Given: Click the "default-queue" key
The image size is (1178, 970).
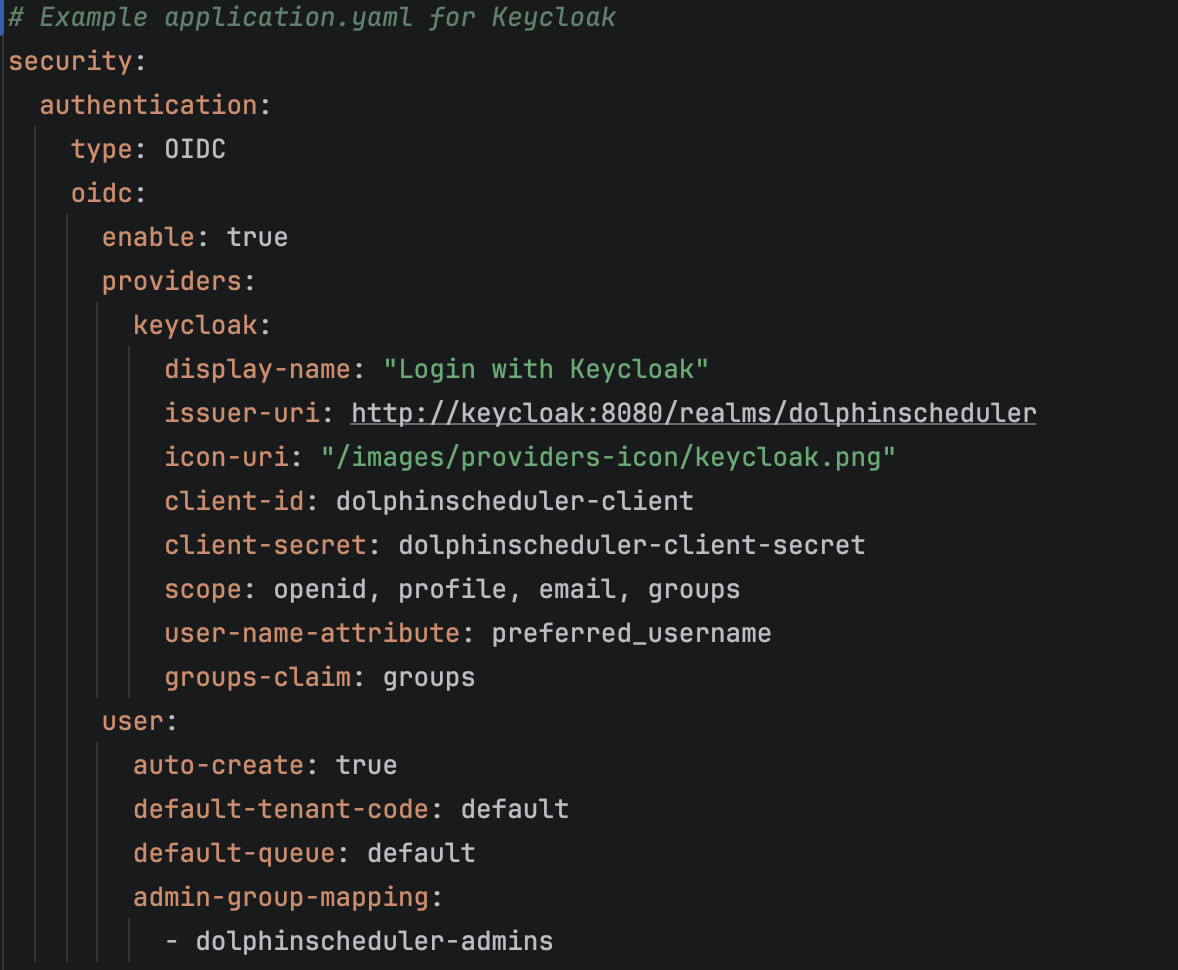Looking at the screenshot, I should tap(234, 853).
